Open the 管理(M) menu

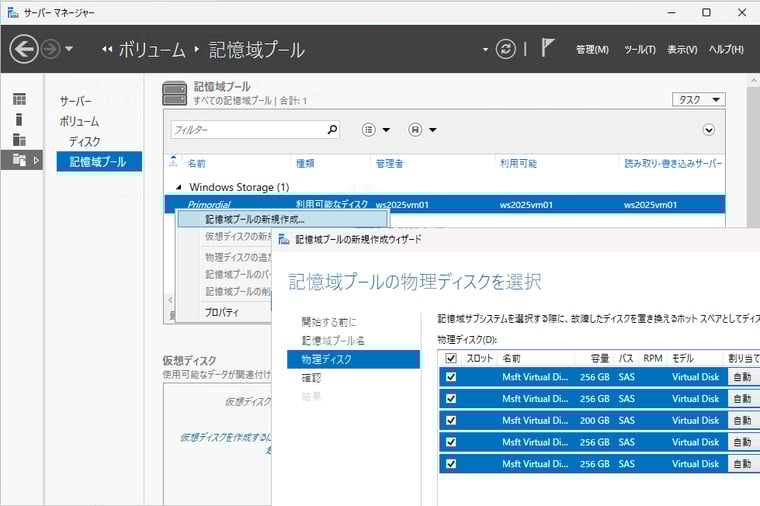click(x=592, y=50)
